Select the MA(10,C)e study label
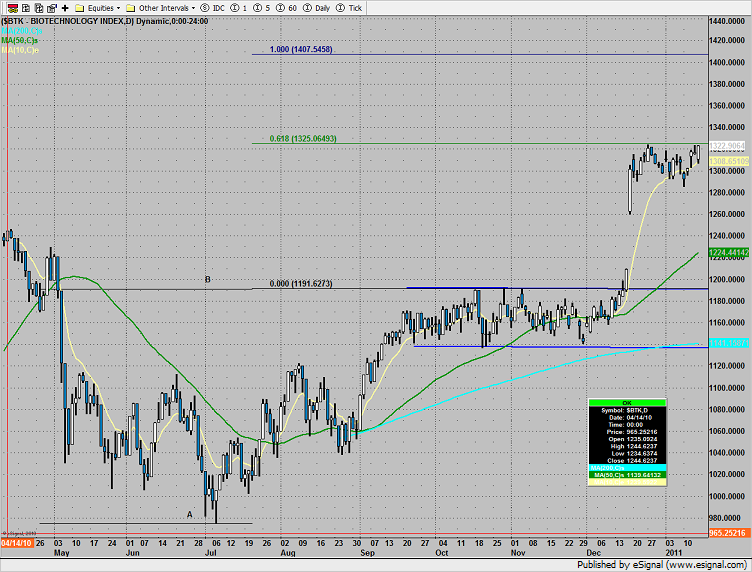This screenshot has height=572, width=752. point(20,50)
